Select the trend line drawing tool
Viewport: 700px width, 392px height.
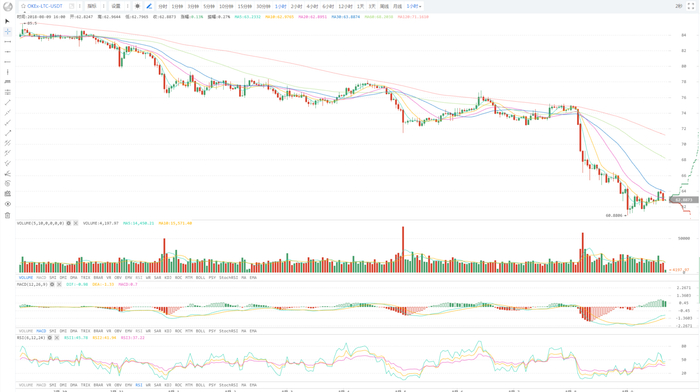[7, 102]
